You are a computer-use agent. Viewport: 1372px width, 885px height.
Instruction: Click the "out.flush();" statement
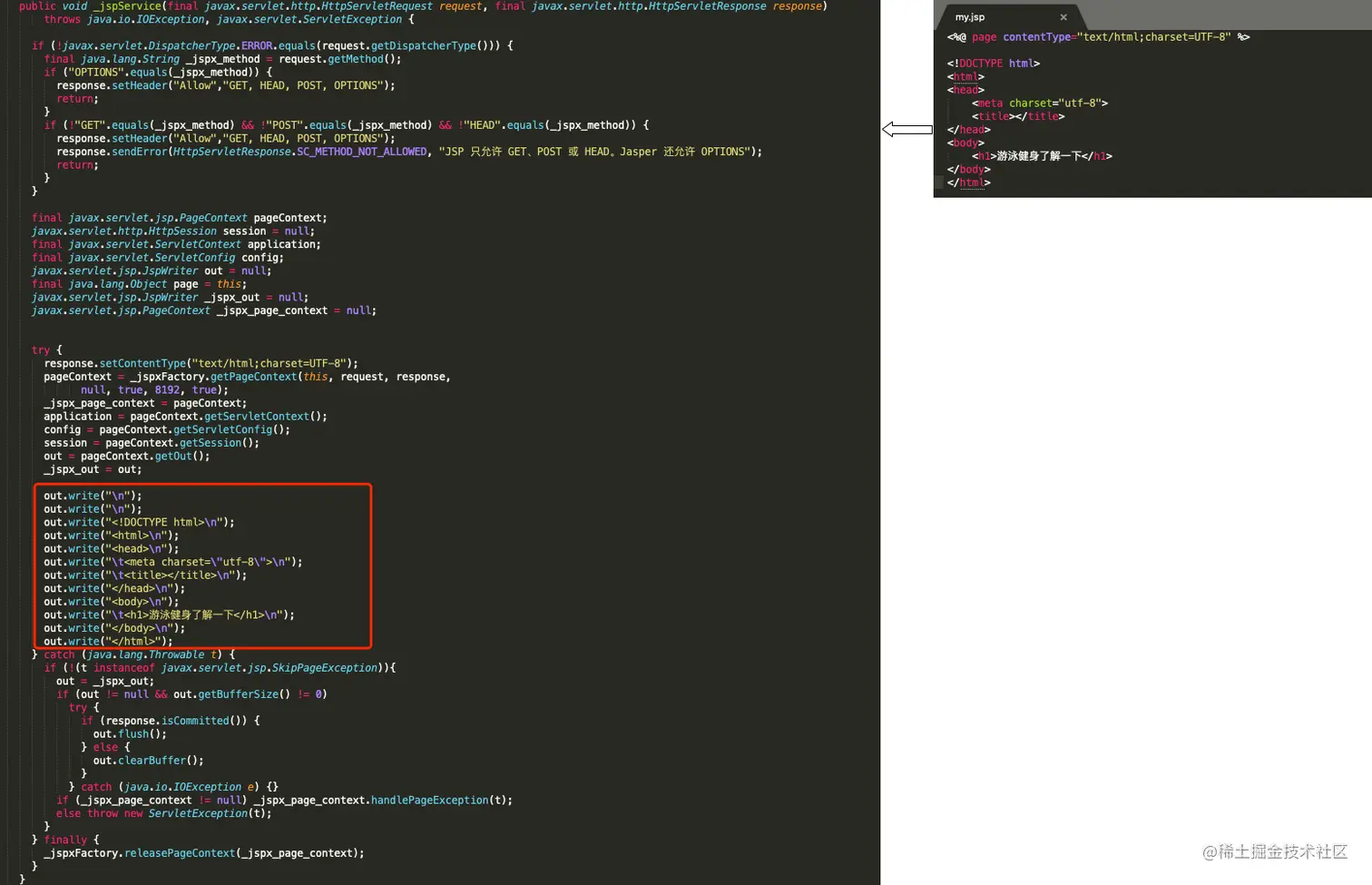(130, 734)
